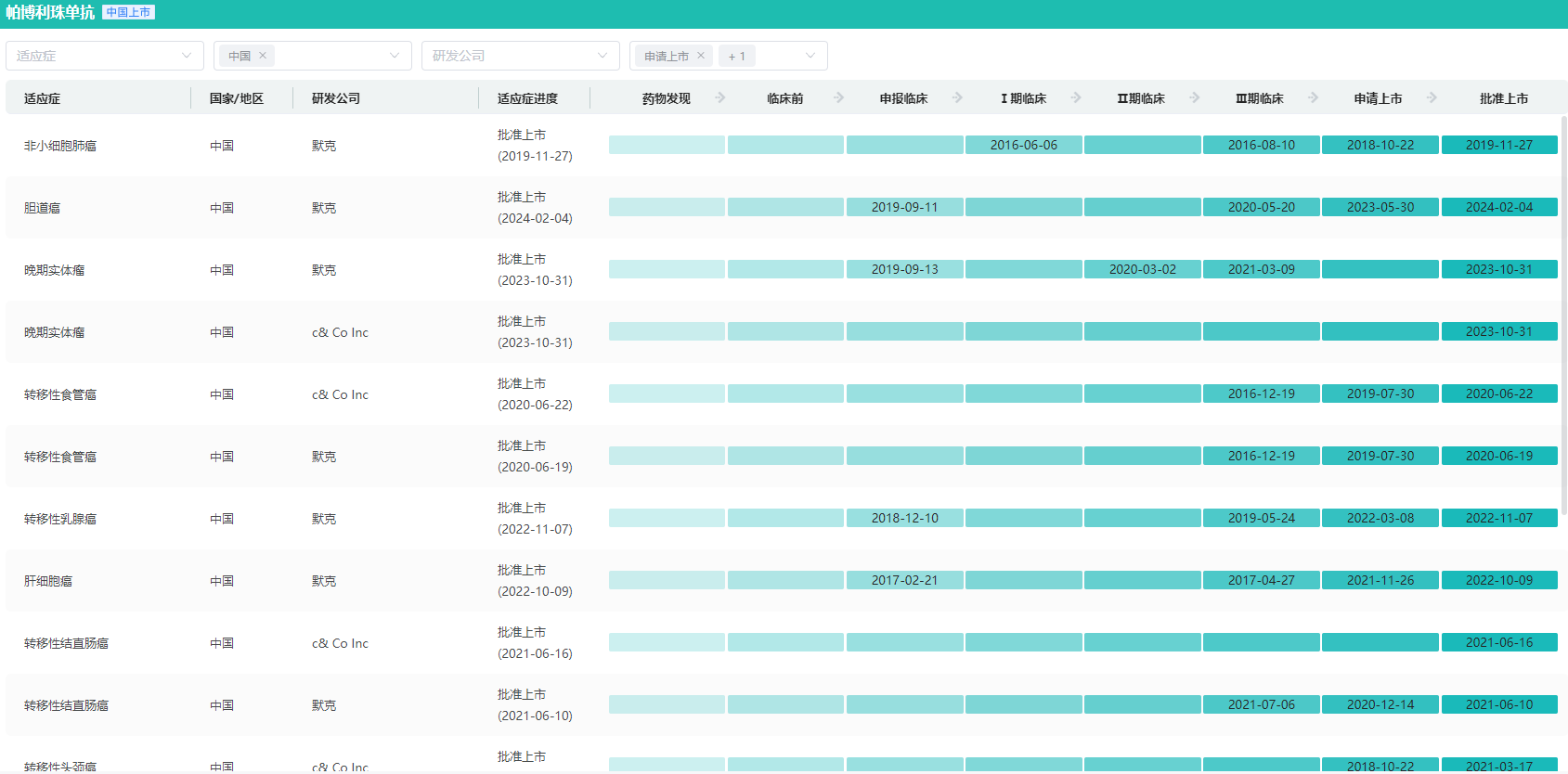This screenshot has height=774, width=1568.
Task: Expand the progress stage dropdown arrow
Action: [810, 56]
